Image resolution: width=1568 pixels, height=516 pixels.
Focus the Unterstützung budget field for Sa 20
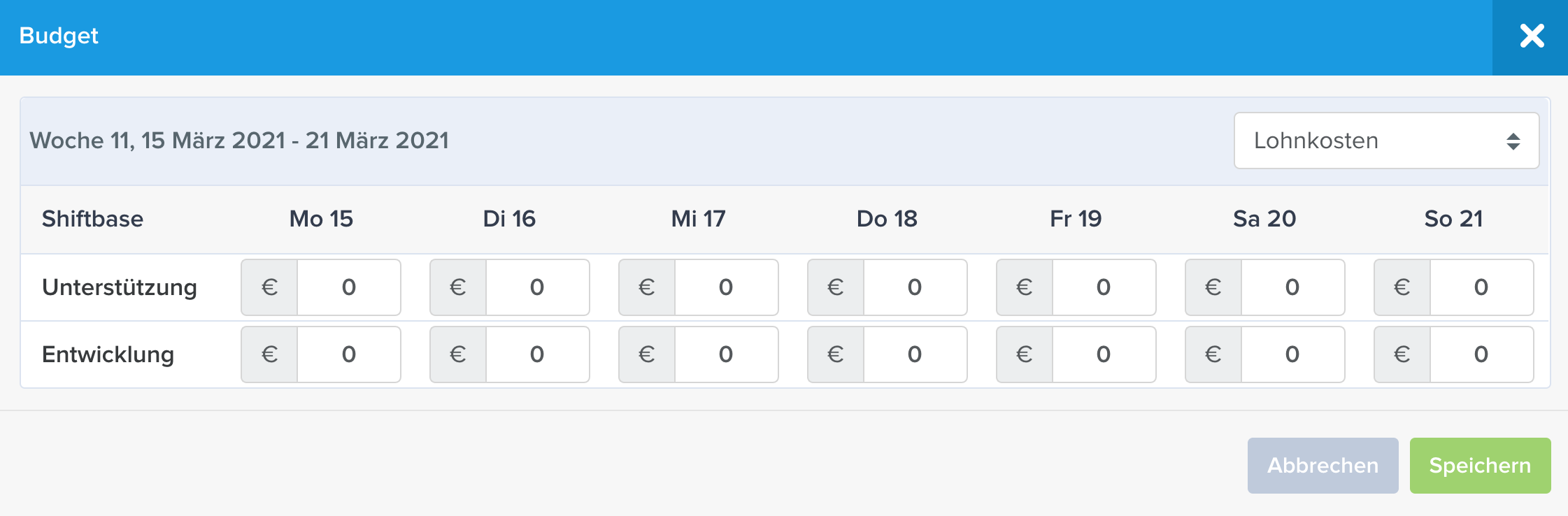tap(1293, 287)
